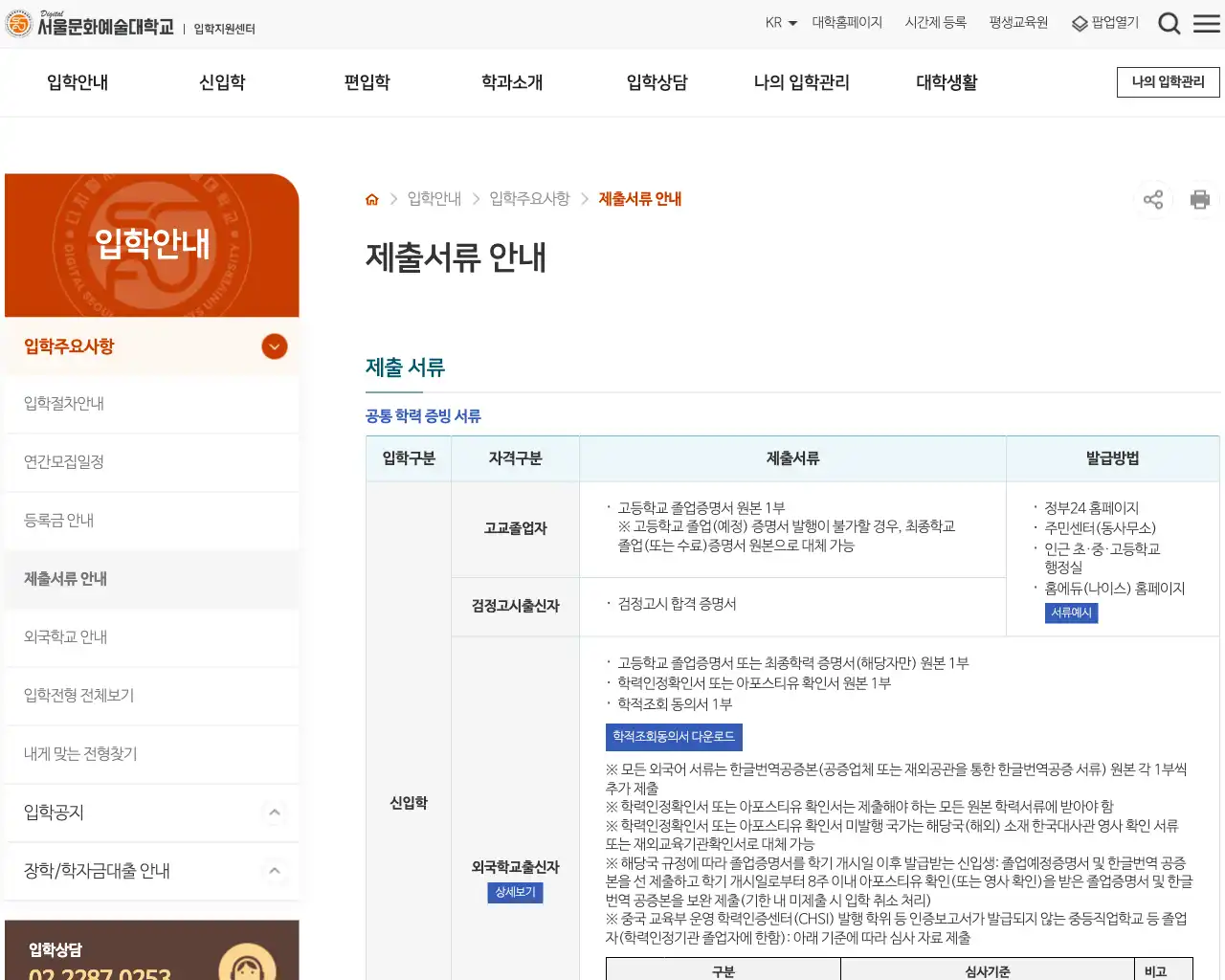Click the 정부24 홈페이지 list item
This screenshot has width=1225, height=980.
point(1092,508)
